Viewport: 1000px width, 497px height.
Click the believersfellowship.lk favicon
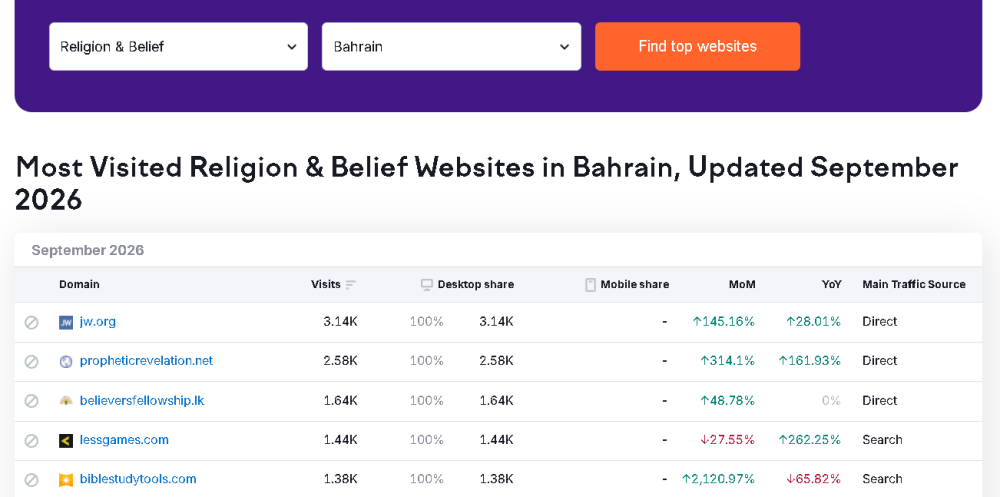(66, 401)
